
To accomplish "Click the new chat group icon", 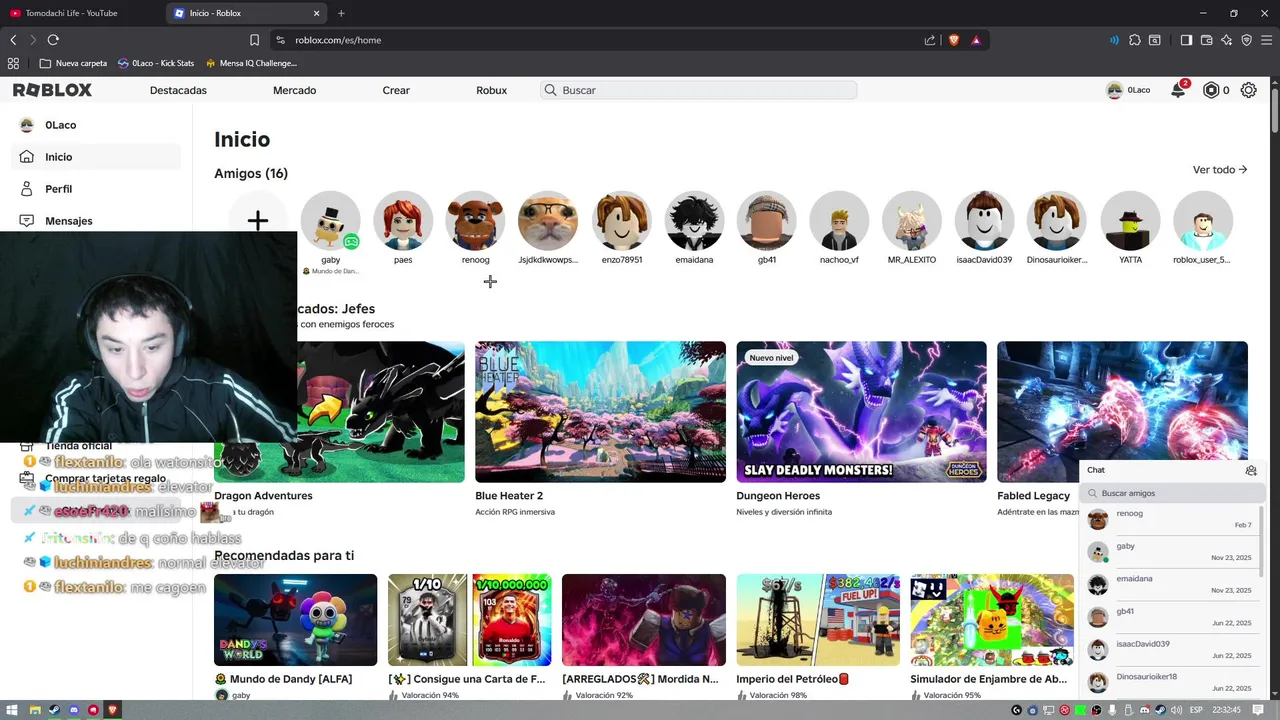I will [1250, 470].
